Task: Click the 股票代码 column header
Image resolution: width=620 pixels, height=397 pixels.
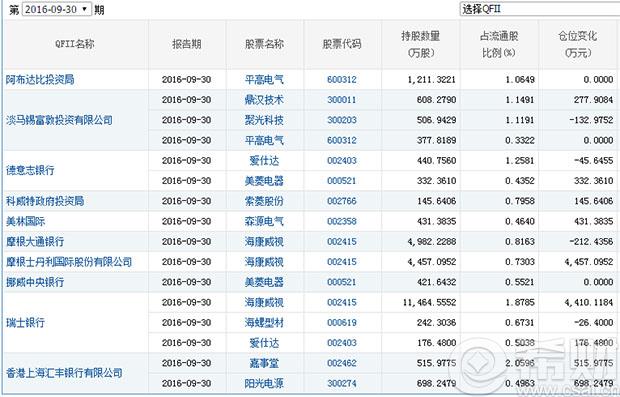Action: (342, 44)
